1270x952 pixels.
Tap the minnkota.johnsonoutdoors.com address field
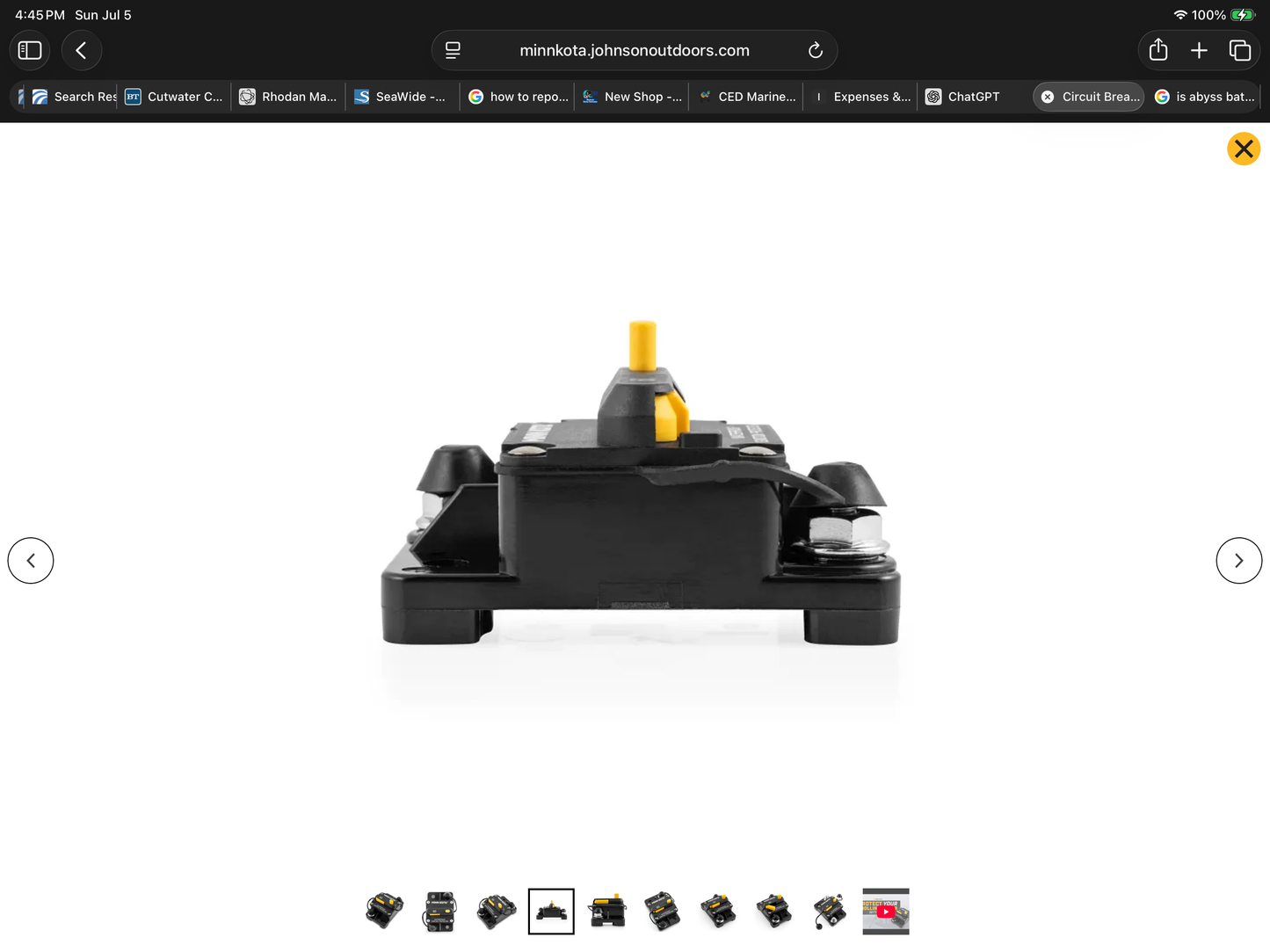(635, 50)
